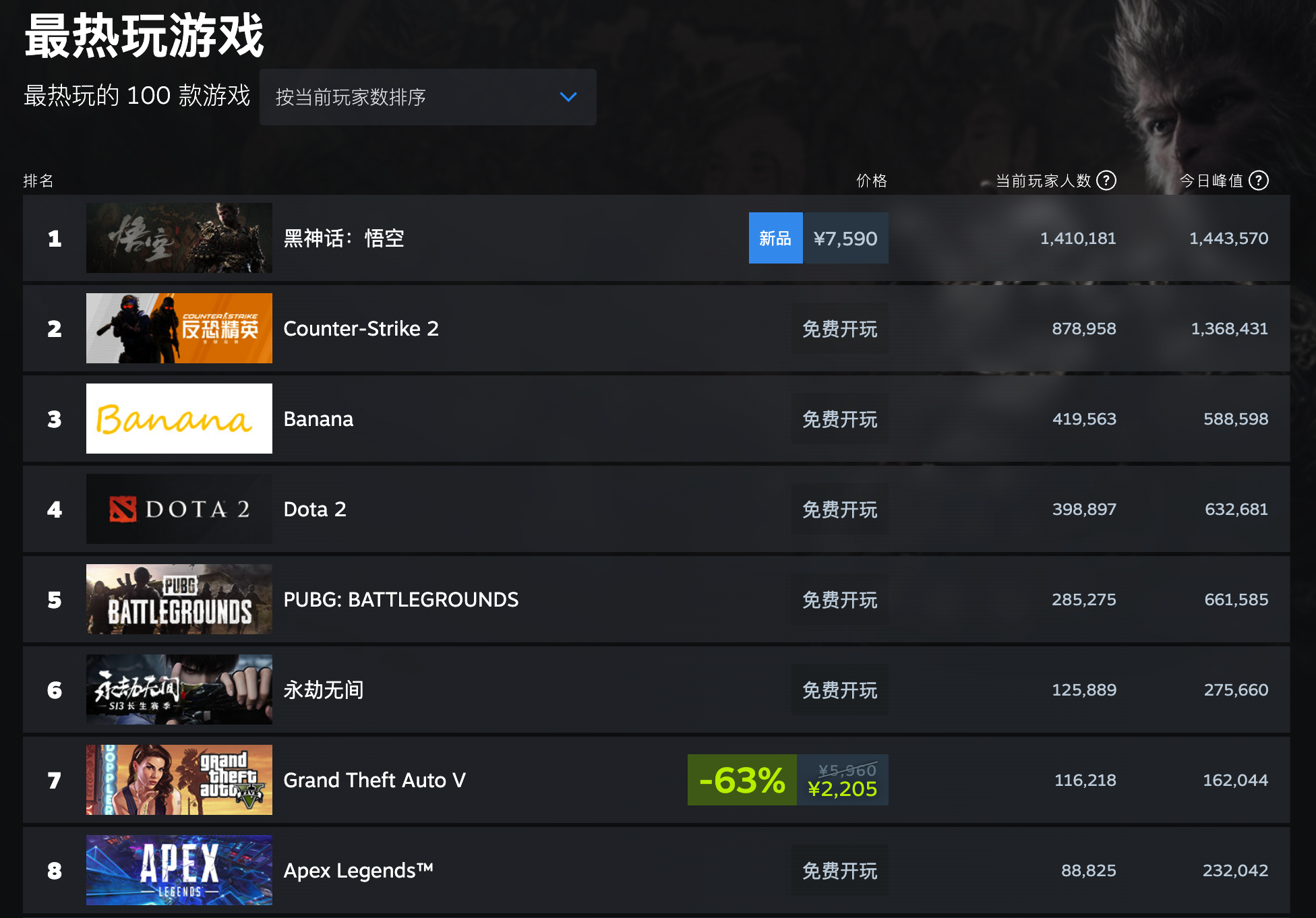Open the sort-by-current-players dropdown
Viewport: 1316px width, 918px height.
[x=427, y=97]
